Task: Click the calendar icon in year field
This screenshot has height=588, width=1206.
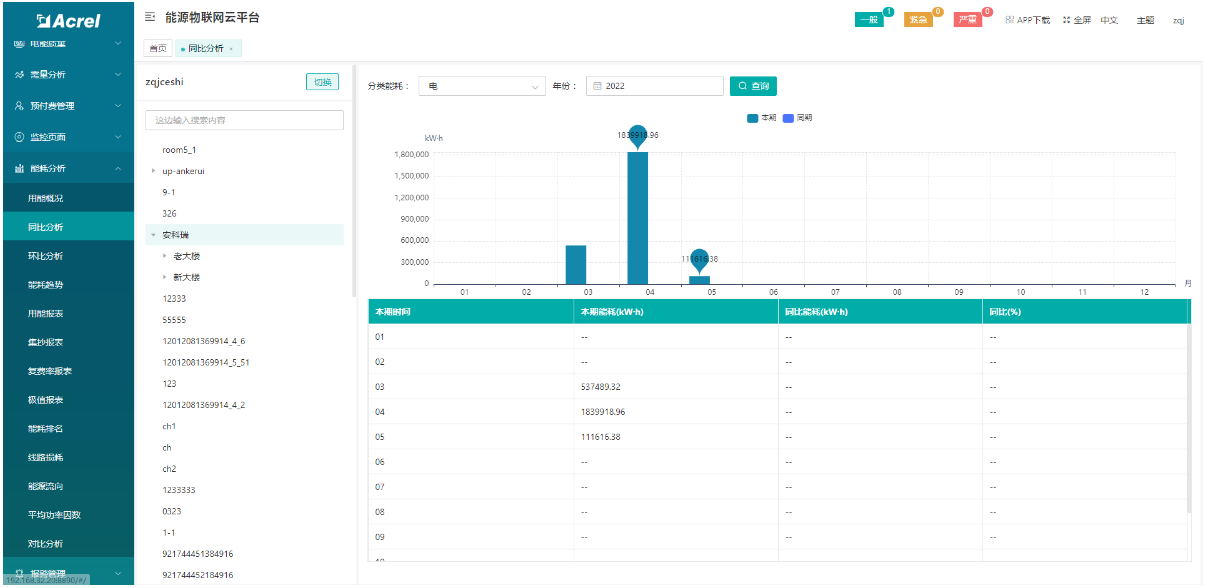Action: (x=598, y=86)
